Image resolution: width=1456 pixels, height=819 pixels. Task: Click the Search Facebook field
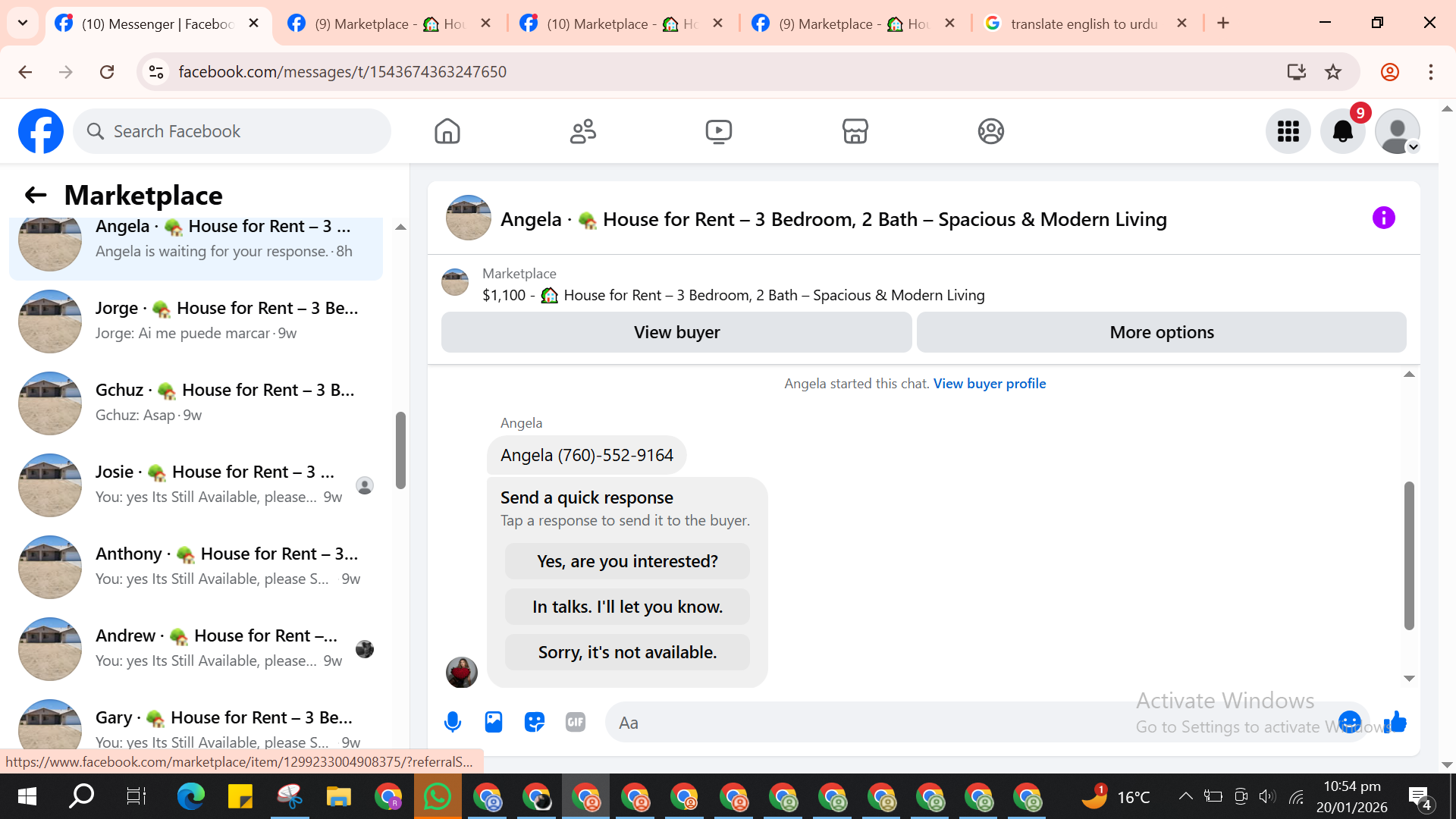coord(232,131)
